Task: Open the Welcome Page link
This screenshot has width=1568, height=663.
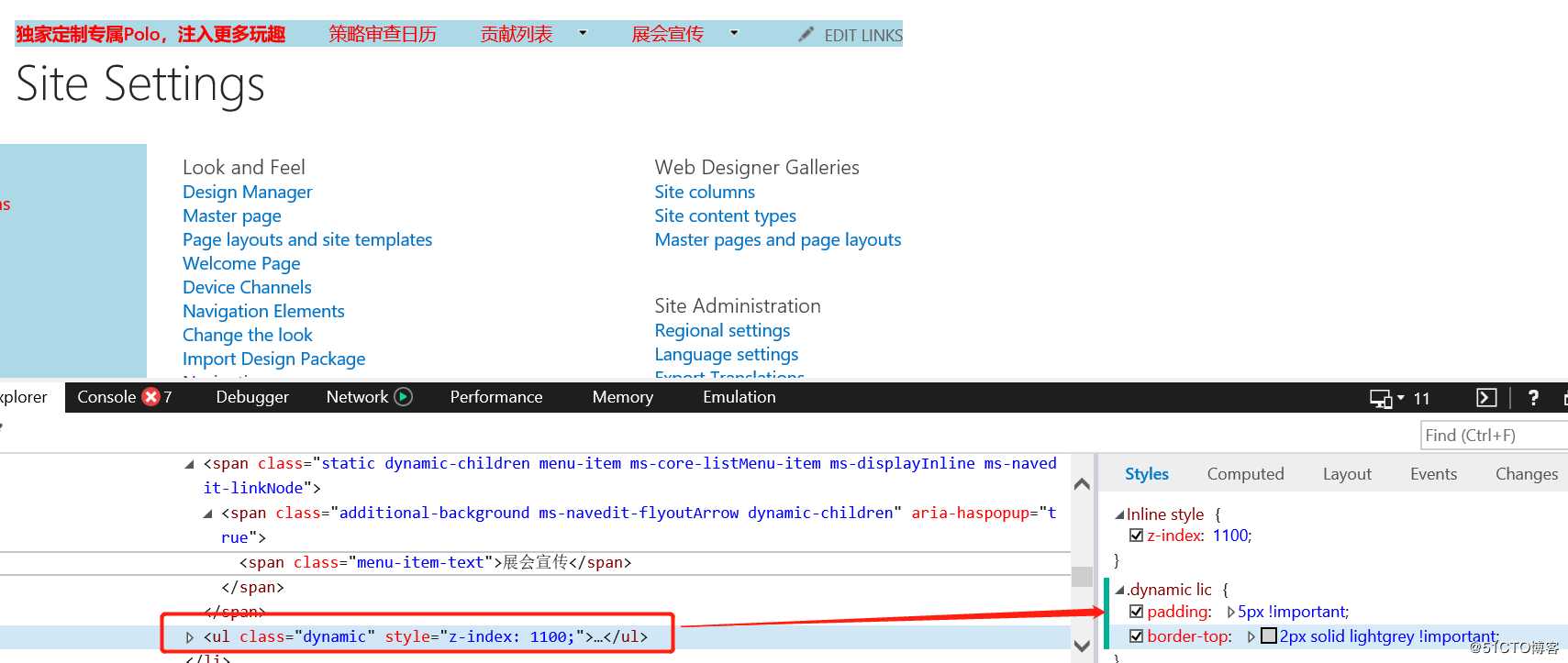Action: pyautogui.click(x=241, y=263)
